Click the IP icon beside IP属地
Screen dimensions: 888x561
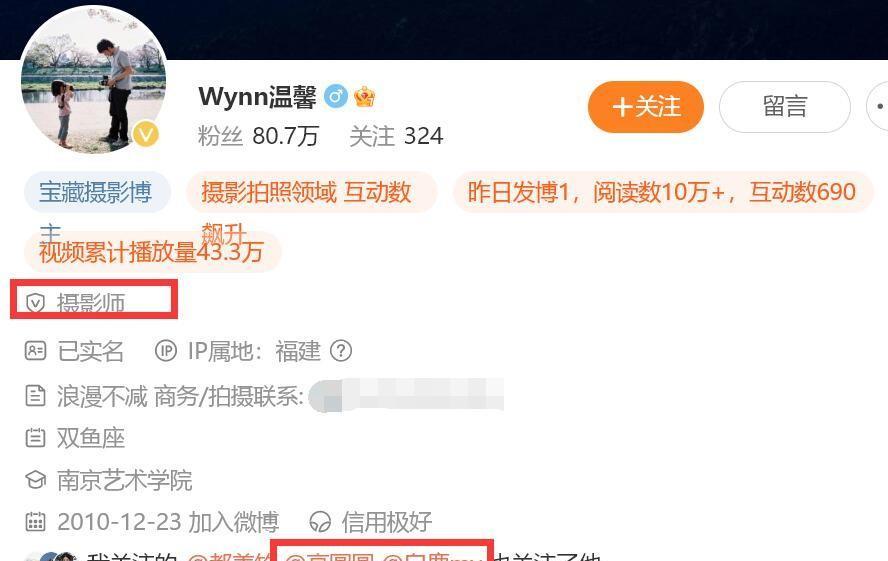point(166,351)
